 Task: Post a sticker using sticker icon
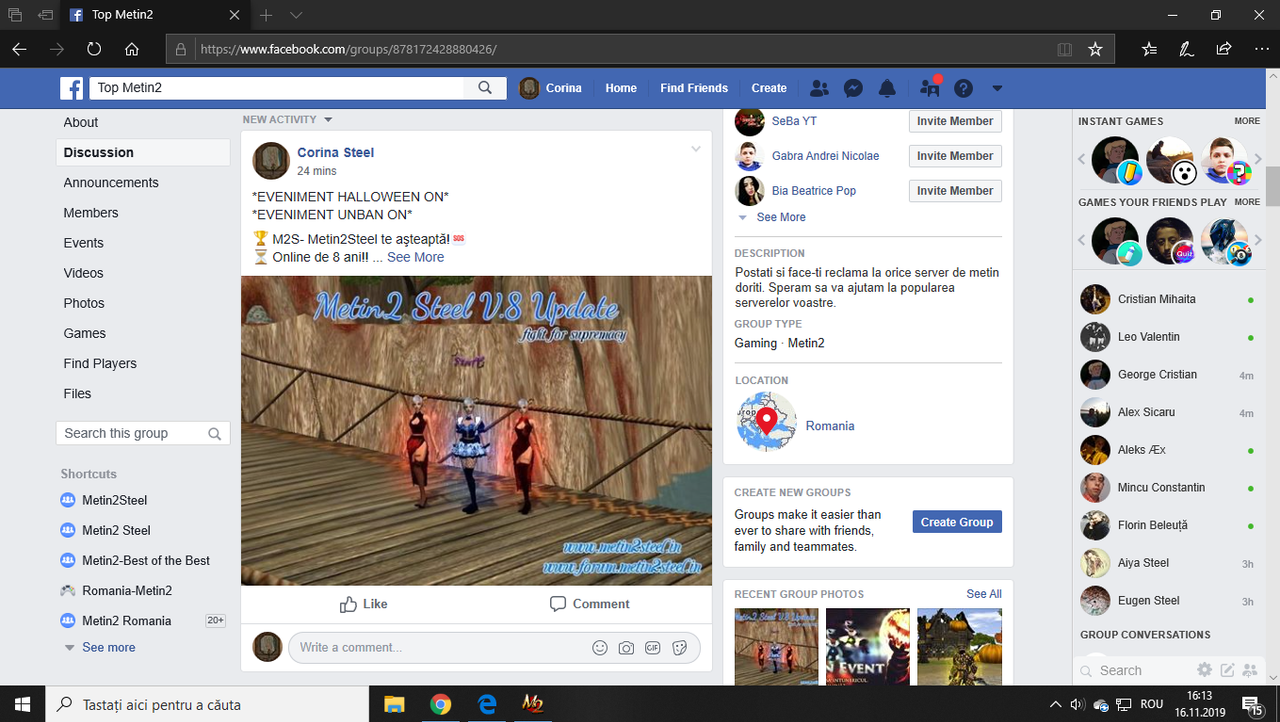coord(679,647)
